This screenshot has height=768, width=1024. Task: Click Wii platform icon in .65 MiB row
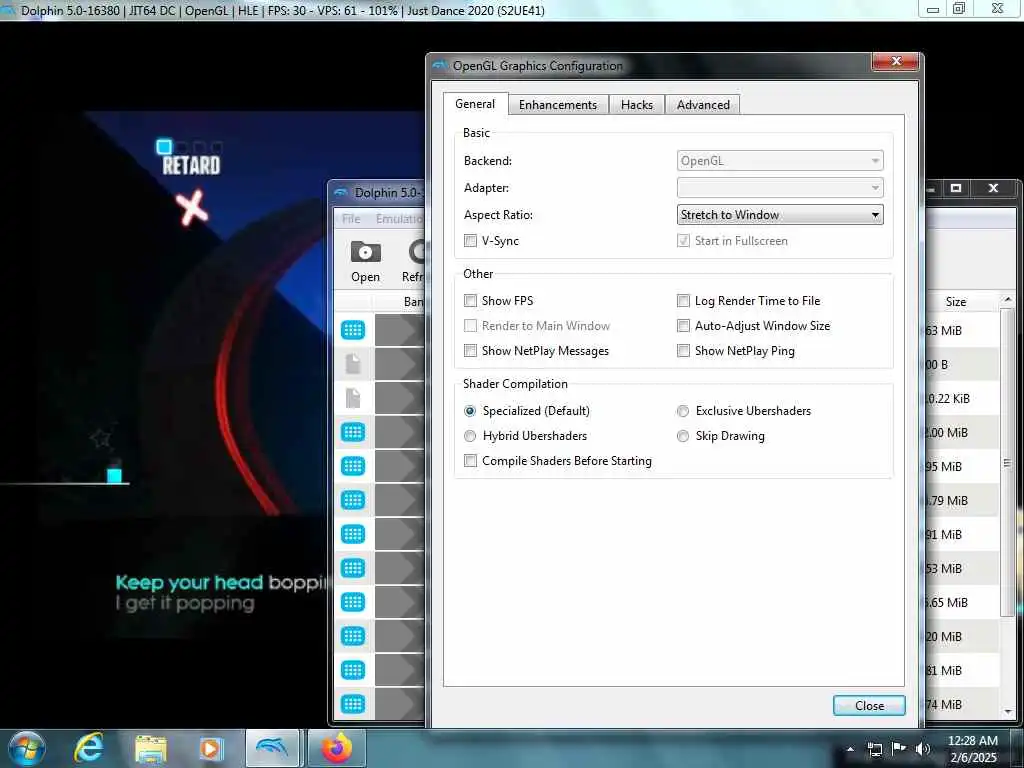click(353, 602)
